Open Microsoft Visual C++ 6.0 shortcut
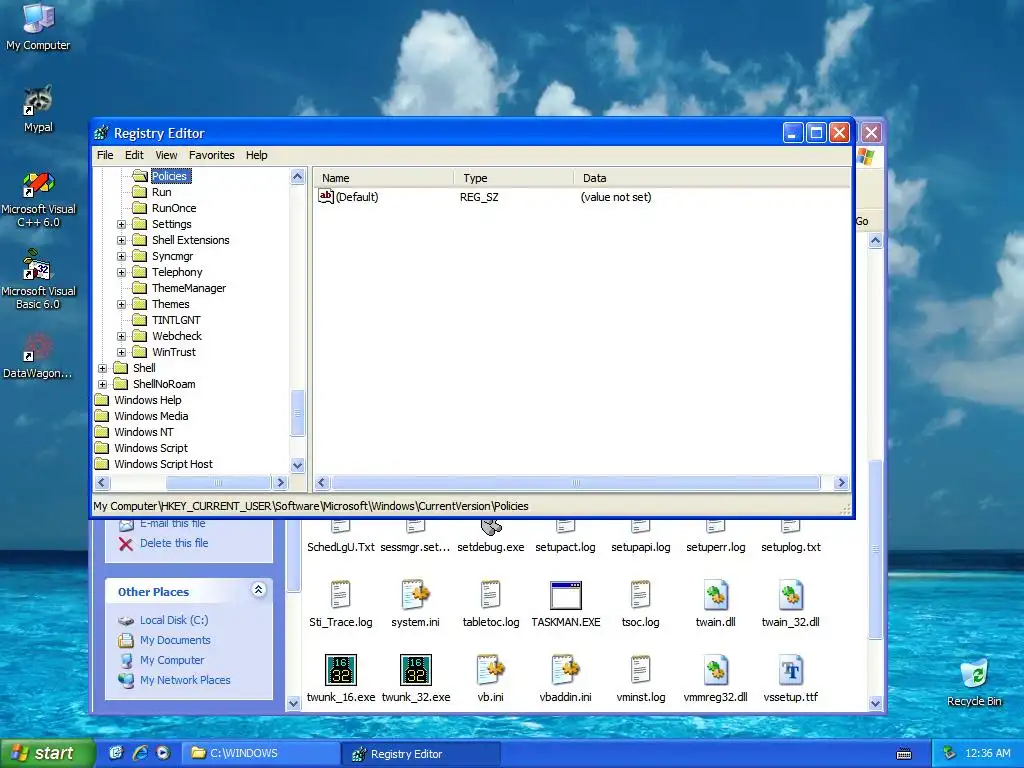 [38, 199]
